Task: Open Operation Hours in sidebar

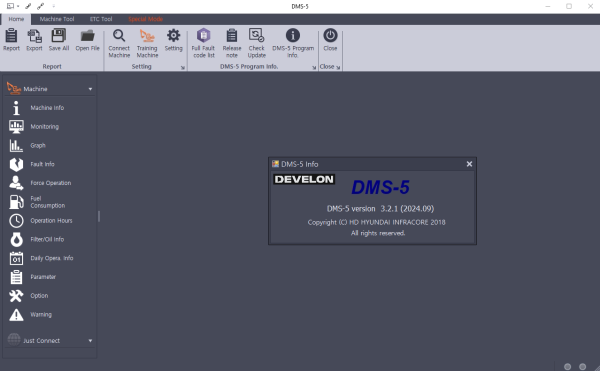Action: pyautogui.click(x=50, y=220)
